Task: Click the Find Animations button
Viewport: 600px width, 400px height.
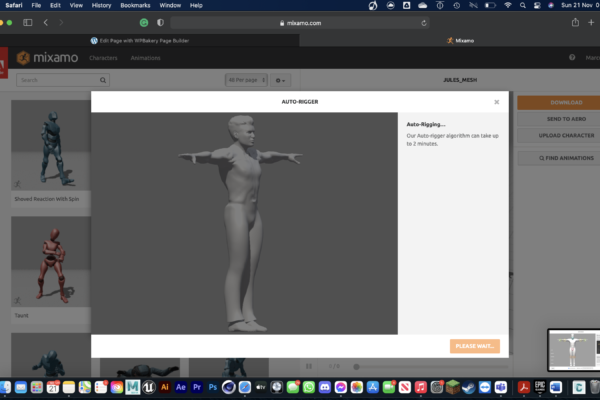Action: (x=559, y=158)
